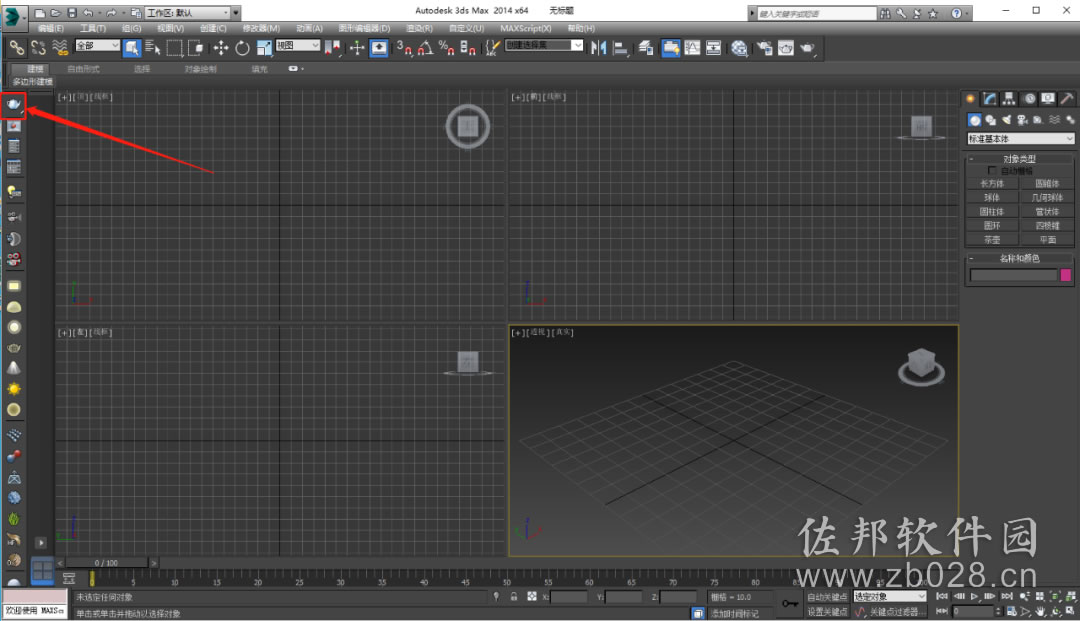Click Pan View hand navigation icon
The height and width of the screenshot is (621, 1080).
coord(1040,611)
